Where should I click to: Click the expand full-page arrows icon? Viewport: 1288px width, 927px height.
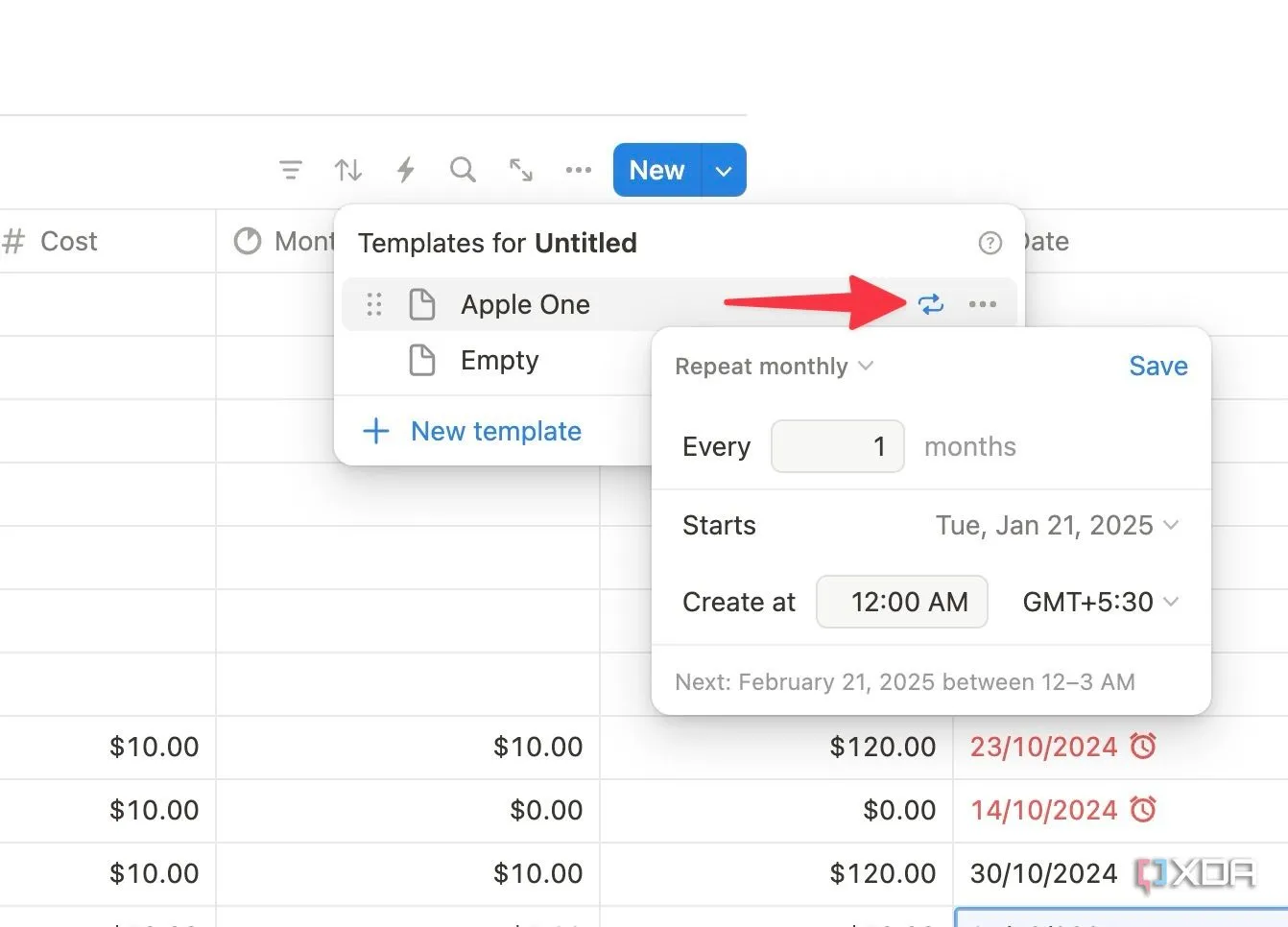point(521,171)
